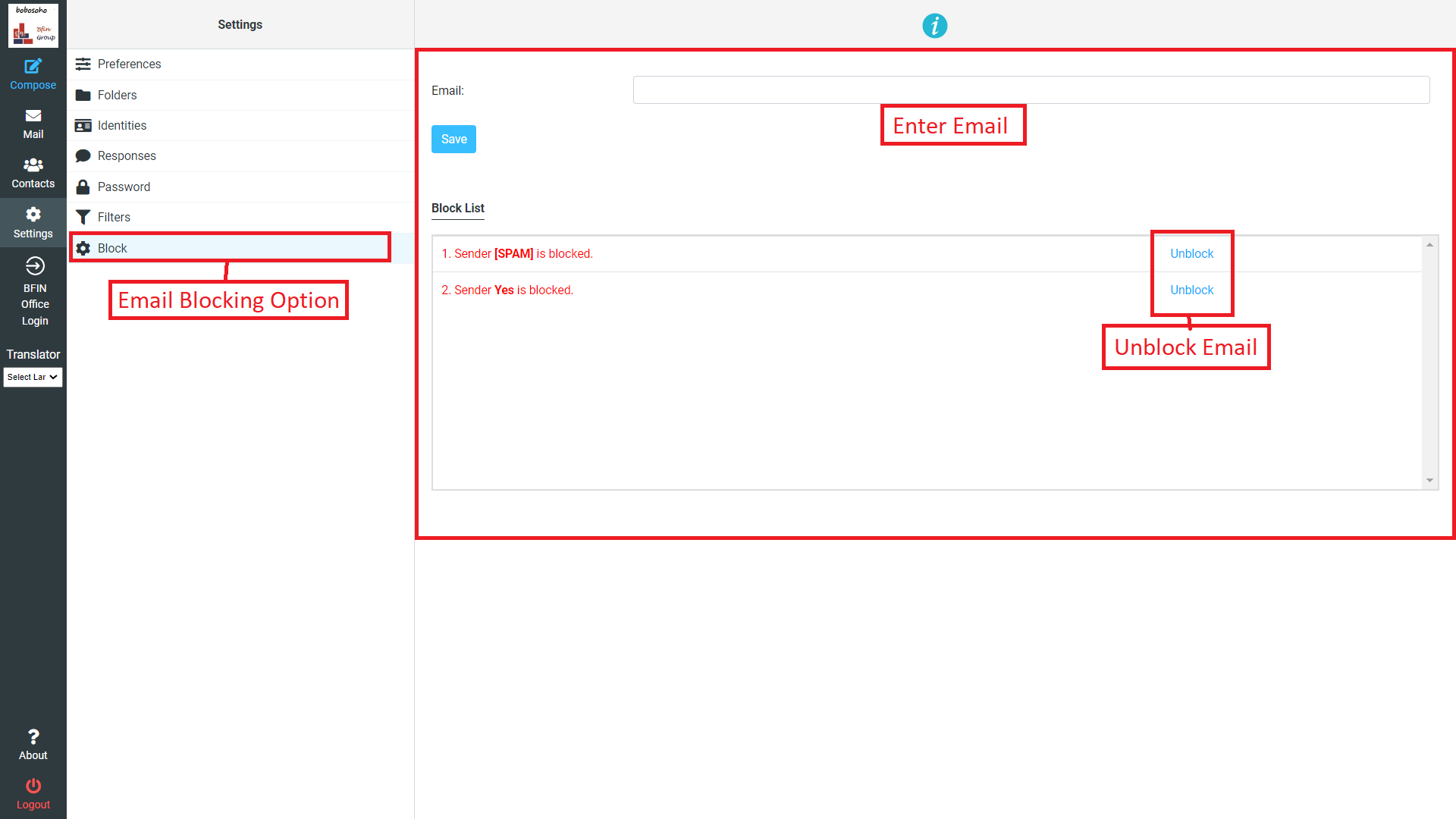This screenshot has width=1456, height=819.
Task: Open the About question mark icon
Action: [x=33, y=736]
